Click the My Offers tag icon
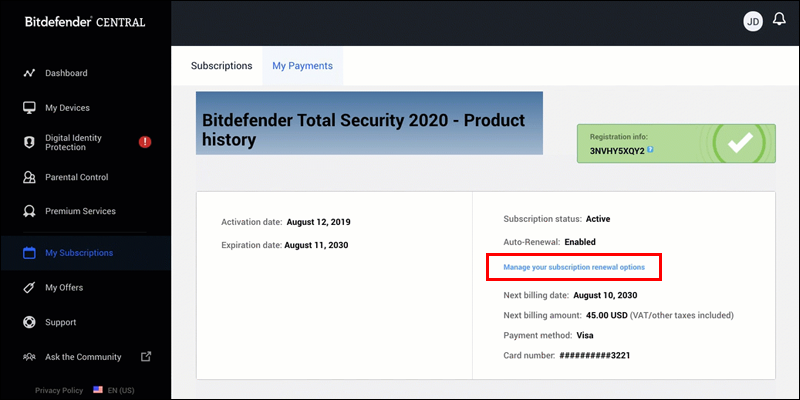This screenshot has width=800, height=400. [29, 288]
